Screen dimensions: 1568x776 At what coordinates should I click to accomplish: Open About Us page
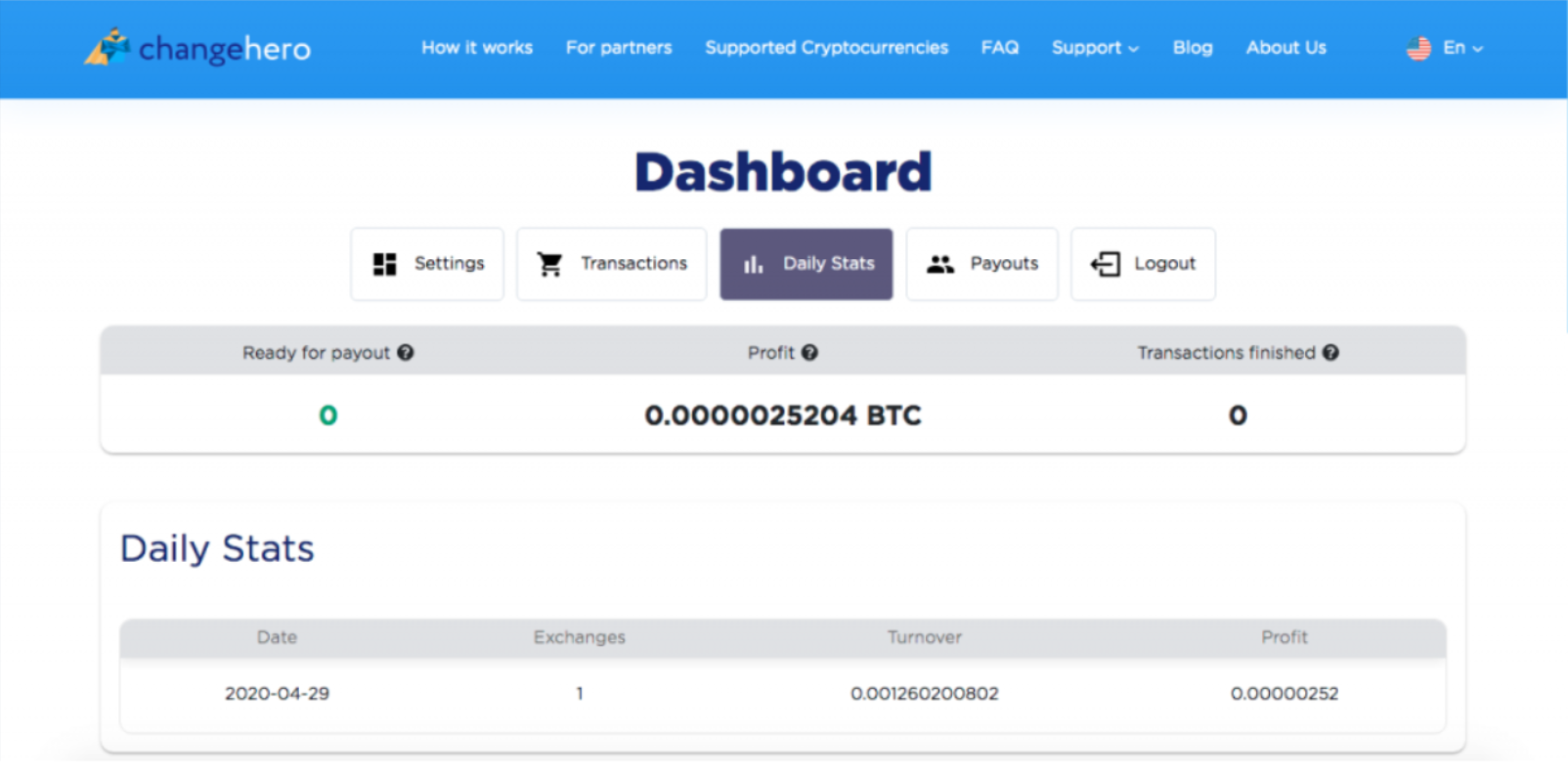point(1285,48)
